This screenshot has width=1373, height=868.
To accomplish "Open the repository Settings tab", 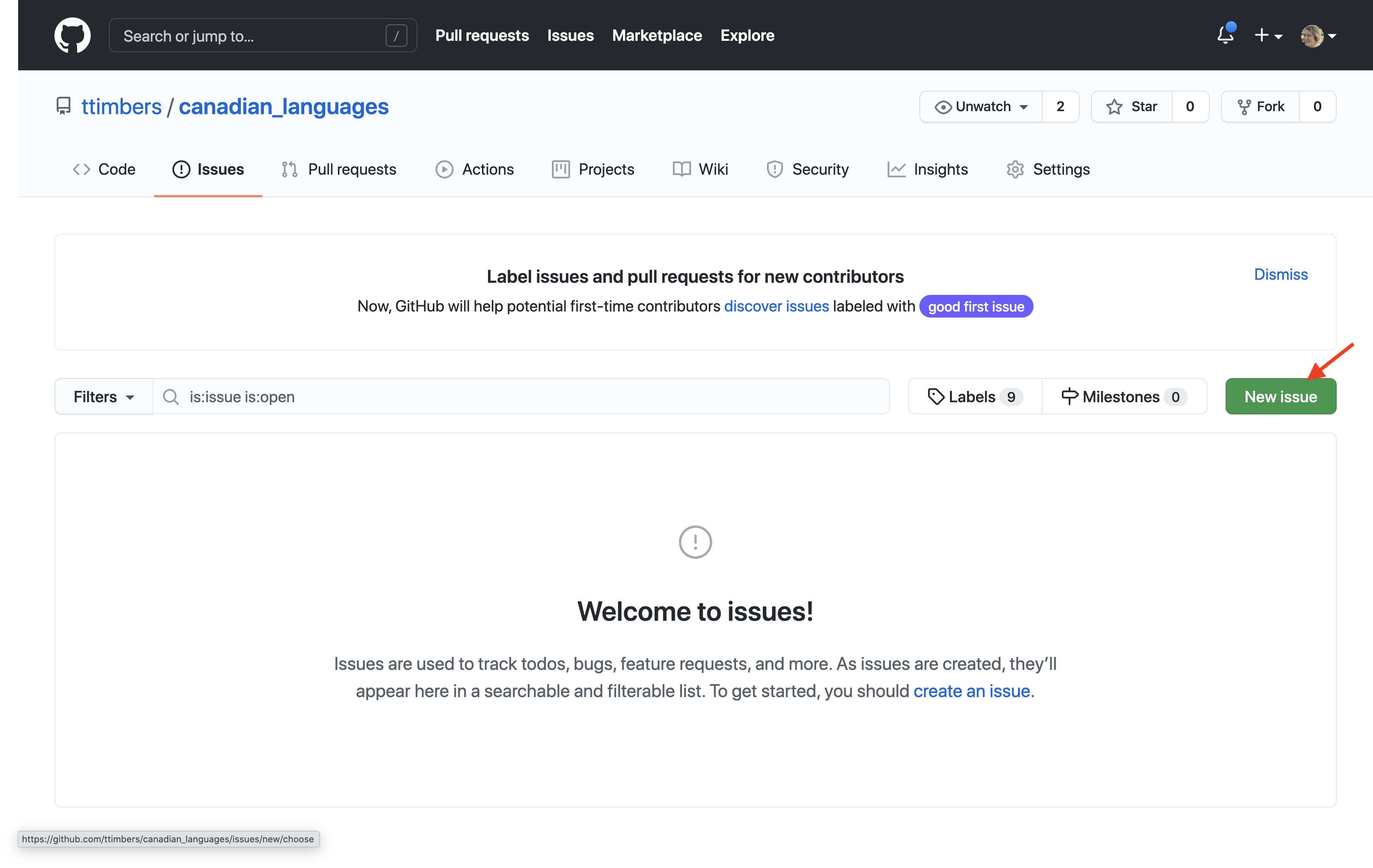I will pyautogui.click(x=1048, y=169).
